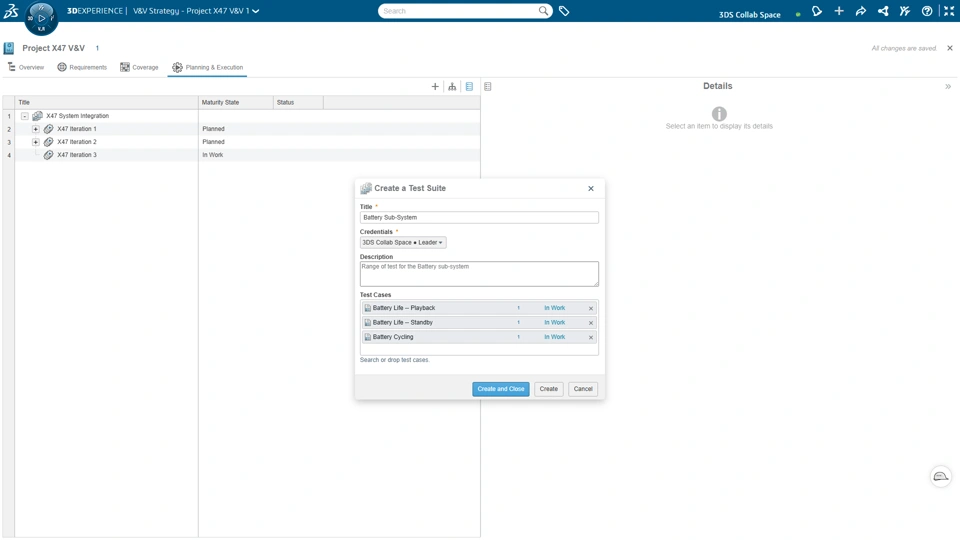Click the Create button
This screenshot has height=540, width=960.
tap(549, 389)
